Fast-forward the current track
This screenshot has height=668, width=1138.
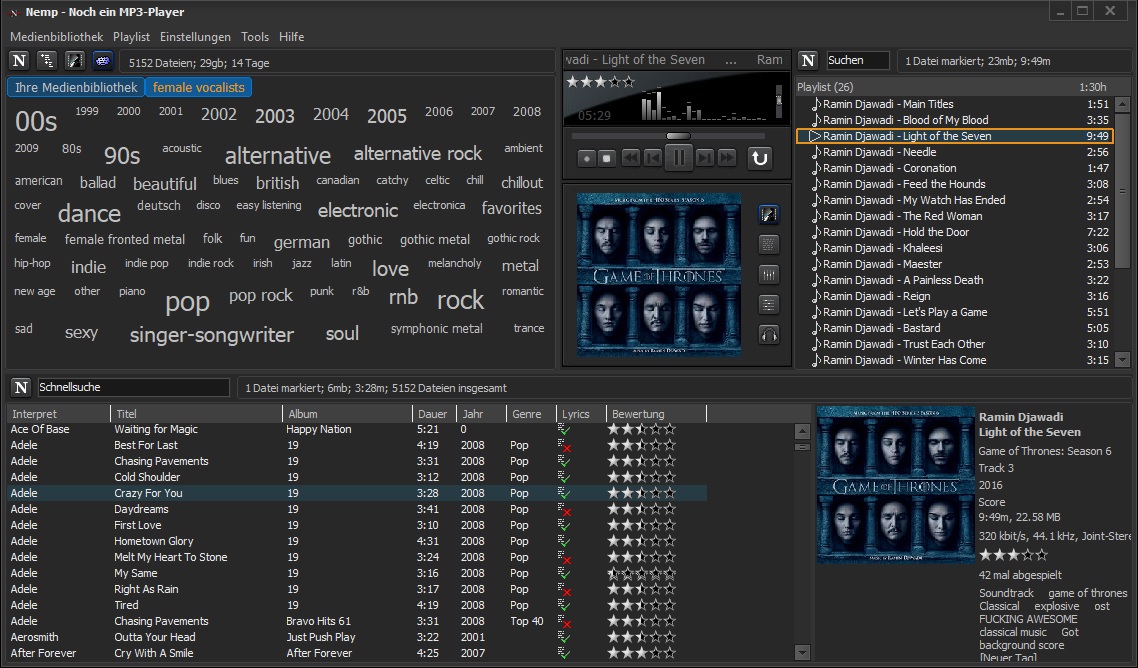coord(726,158)
